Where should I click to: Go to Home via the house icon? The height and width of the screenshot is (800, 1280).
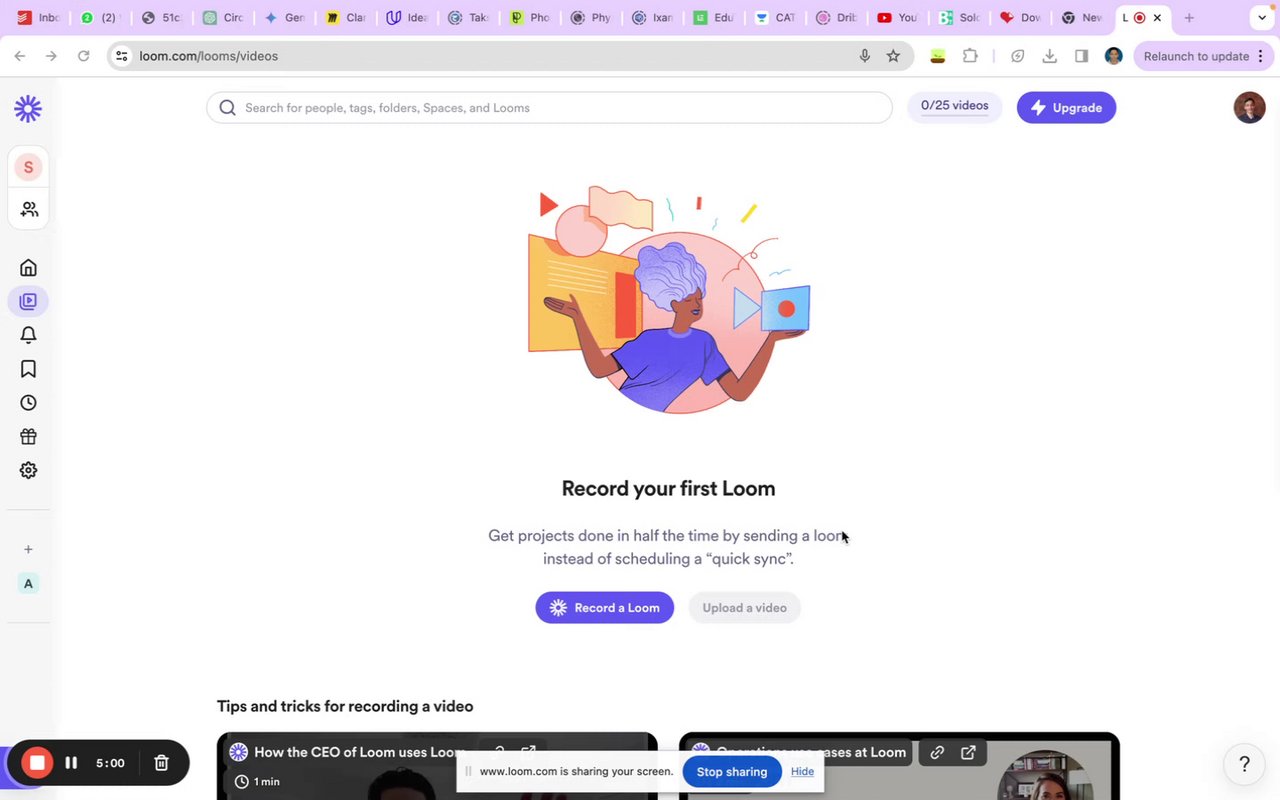click(x=28, y=267)
